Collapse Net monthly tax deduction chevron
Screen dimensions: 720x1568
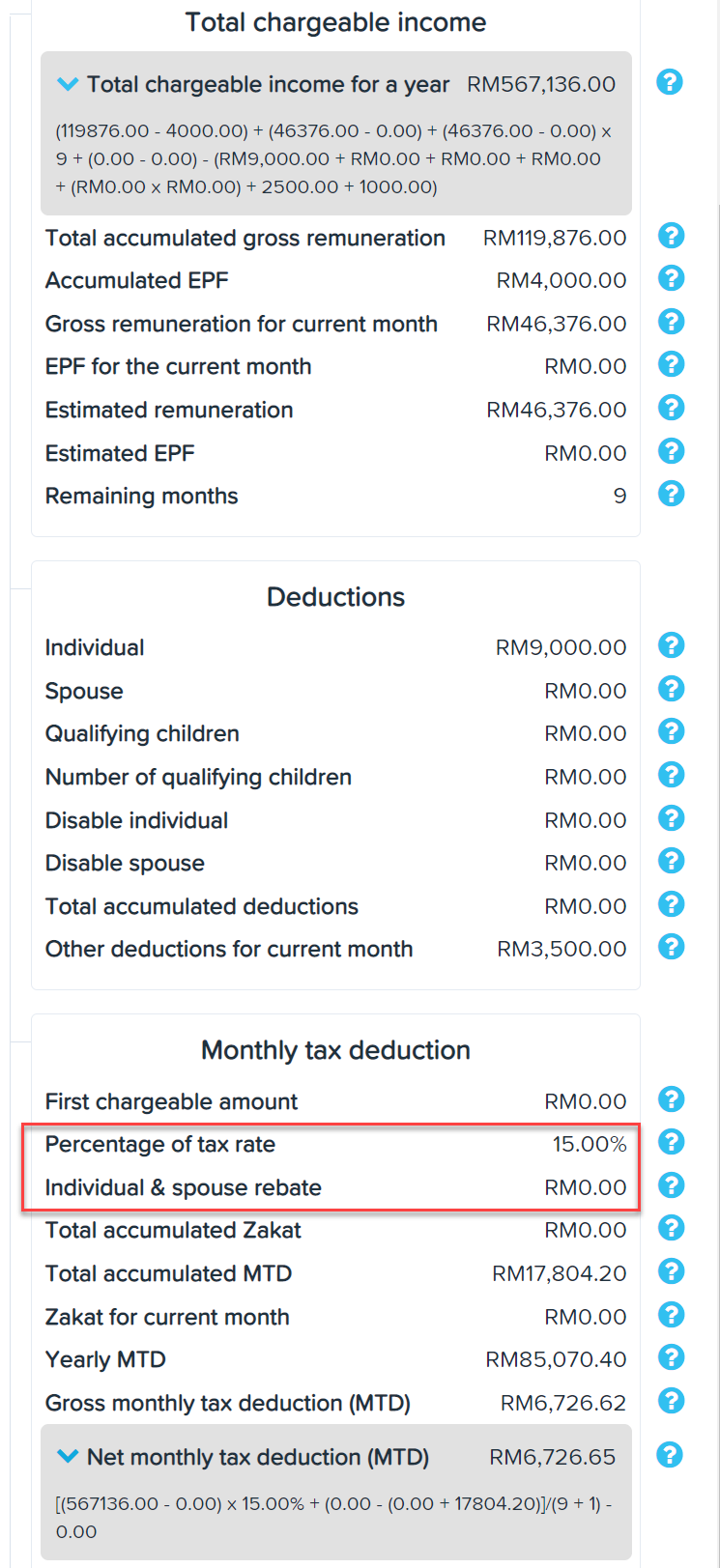(68, 1456)
